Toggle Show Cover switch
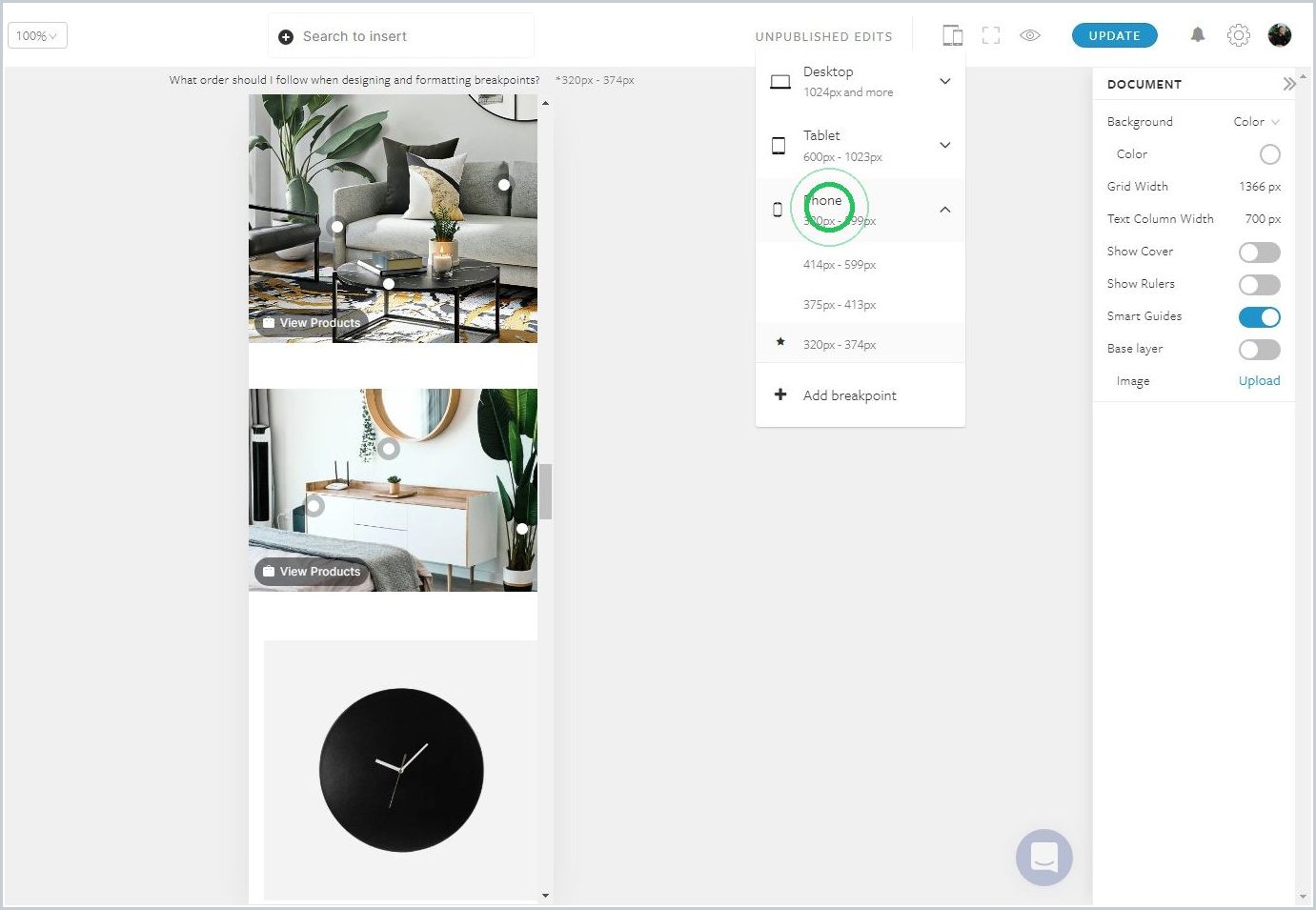This screenshot has height=910, width=1316. point(1260,253)
